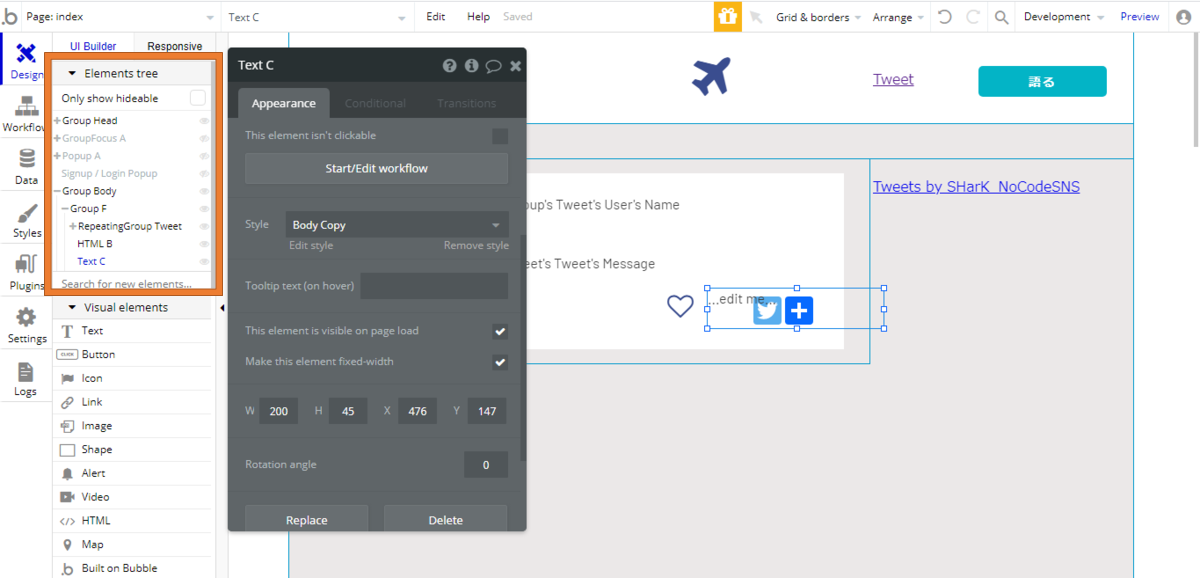Click the pointer cursor icon in top bar
Screen dimensions: 1200x578
coord(756,17)
